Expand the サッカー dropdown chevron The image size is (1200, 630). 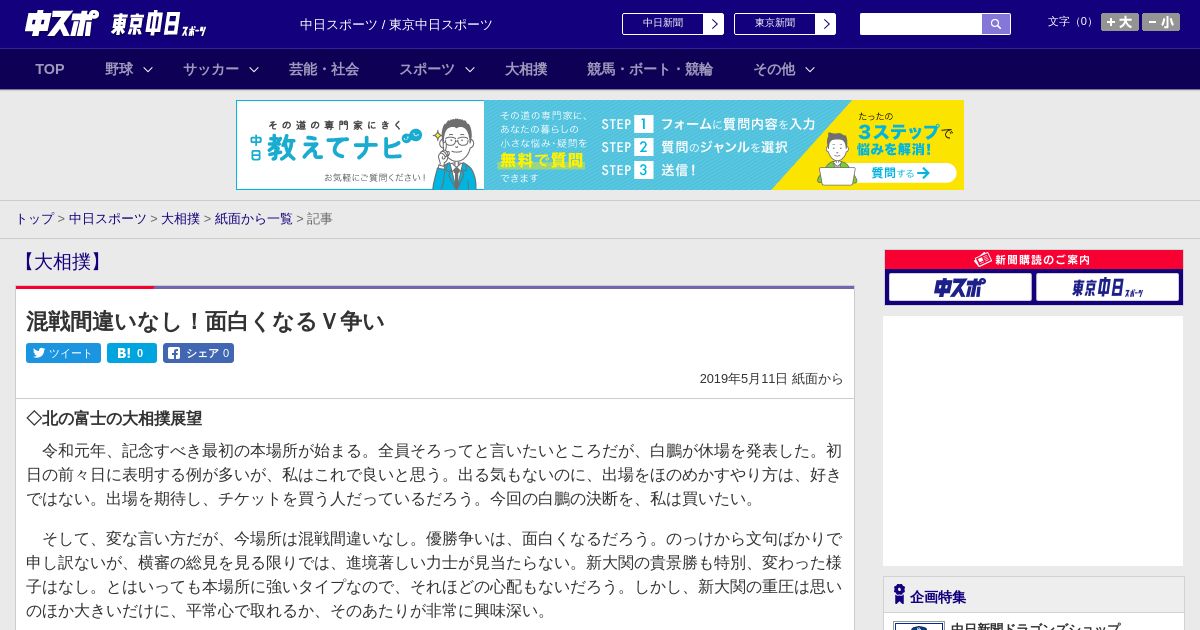click(254, 69)
